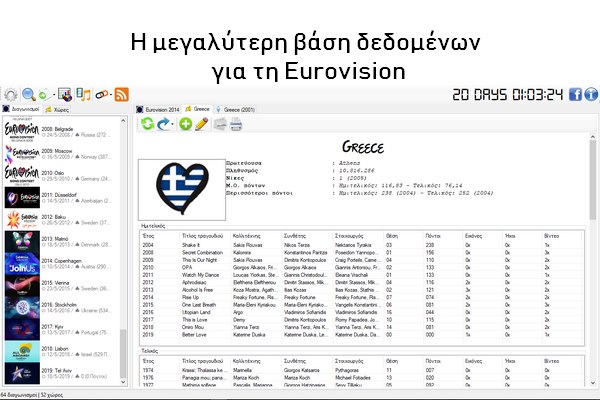Screen dimensions: 600x400
Task: Click the Greek flag heart image
Action: [182, 189]
